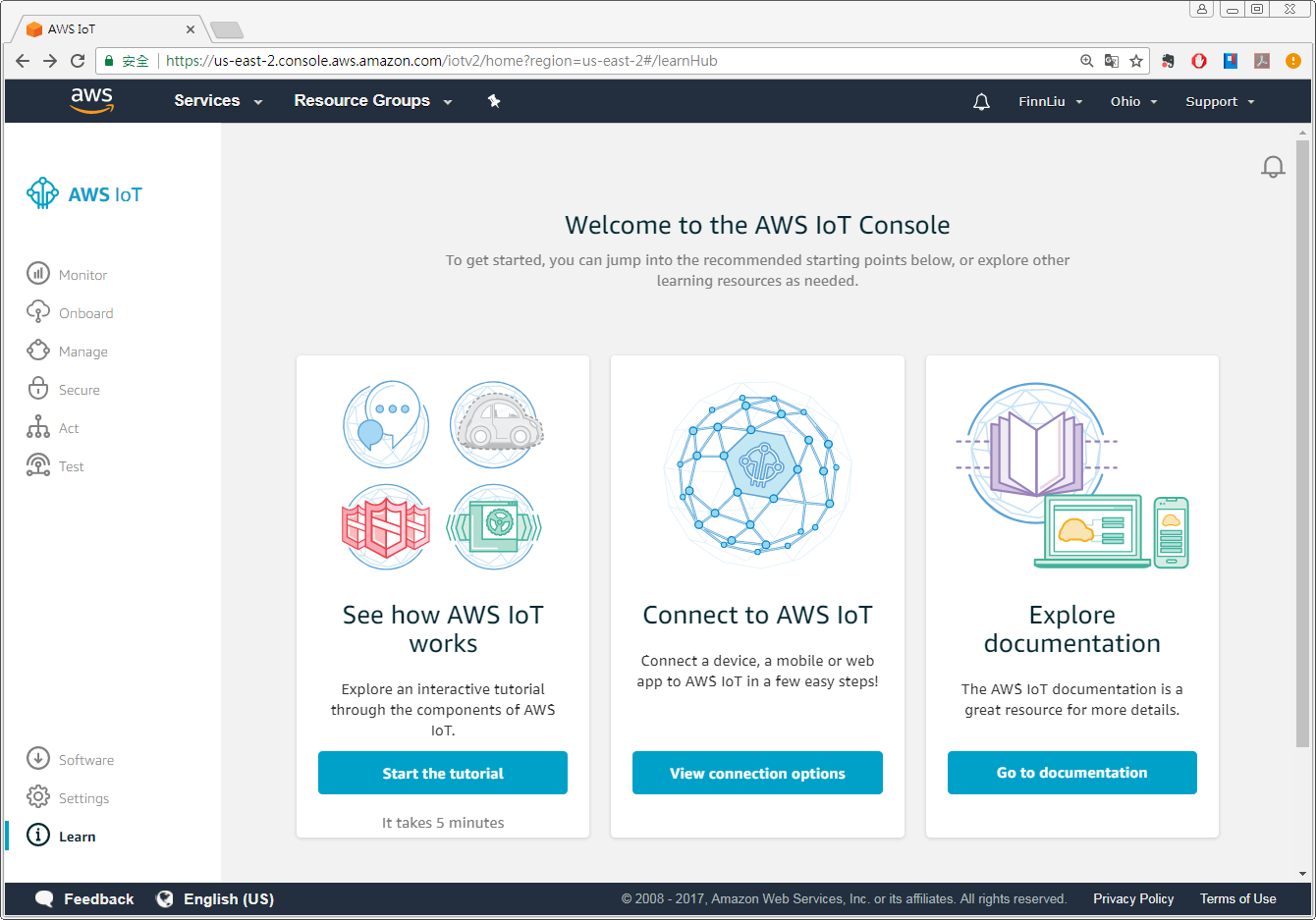Open the Secure section
This screenshot has width=1316, height=920.
[x=80, y=390]
